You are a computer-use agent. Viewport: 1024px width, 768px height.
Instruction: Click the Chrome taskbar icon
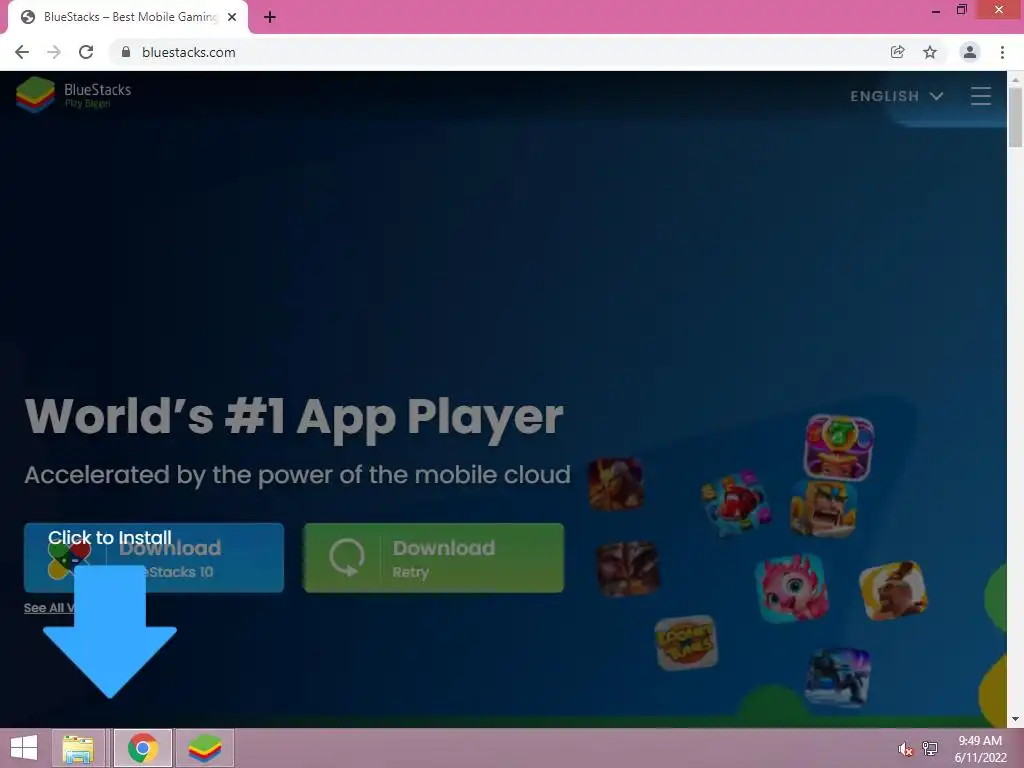click(x=143, y=748)
